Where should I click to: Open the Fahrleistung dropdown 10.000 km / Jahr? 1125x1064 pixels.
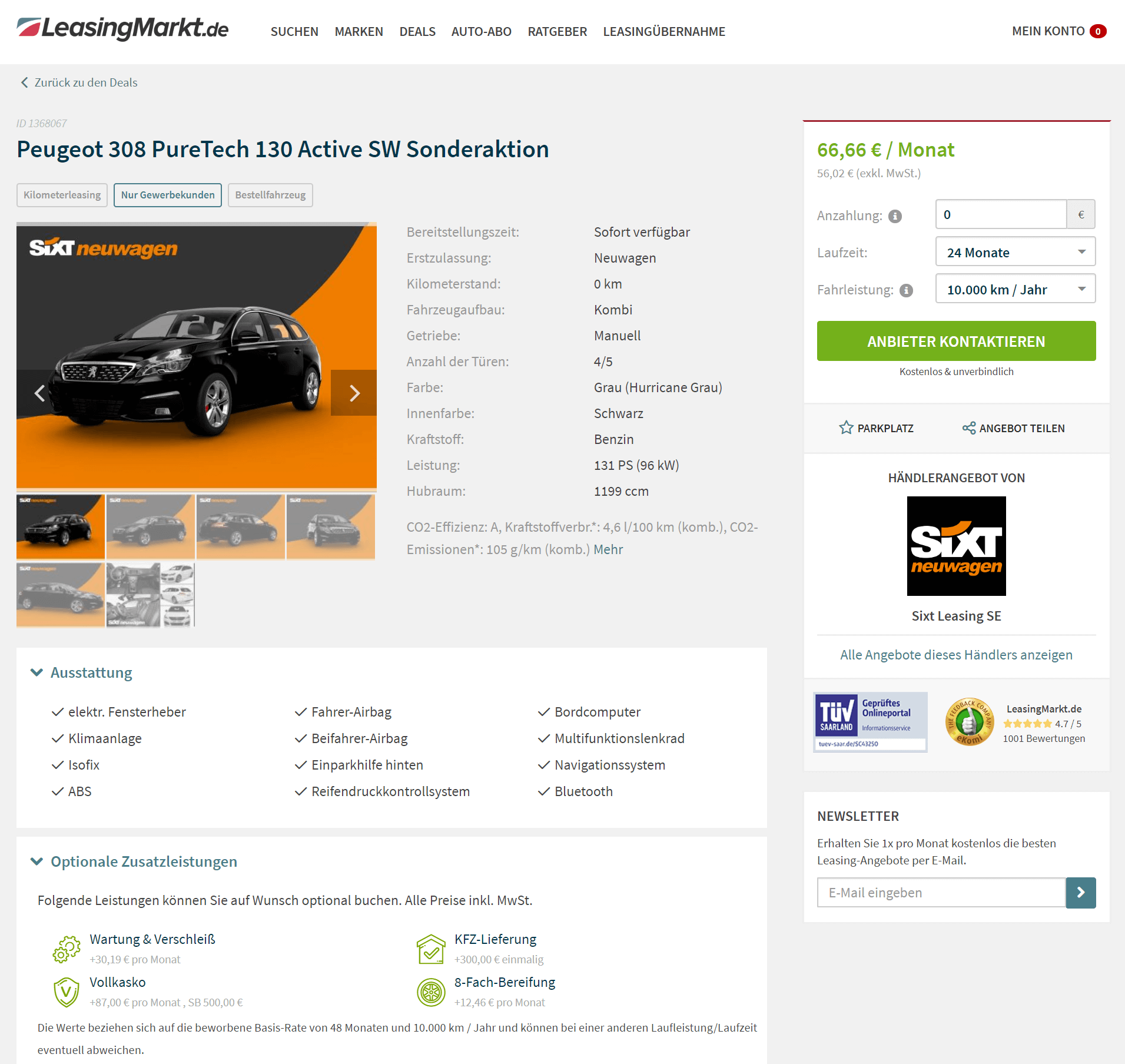click(1015, 289)
